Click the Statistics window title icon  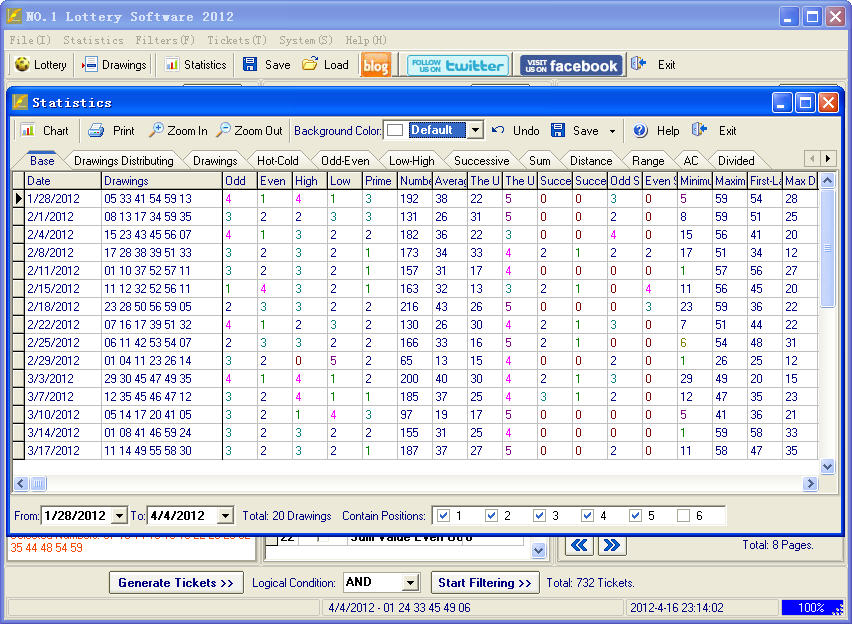pyautogui.click(x=20, y=102)
